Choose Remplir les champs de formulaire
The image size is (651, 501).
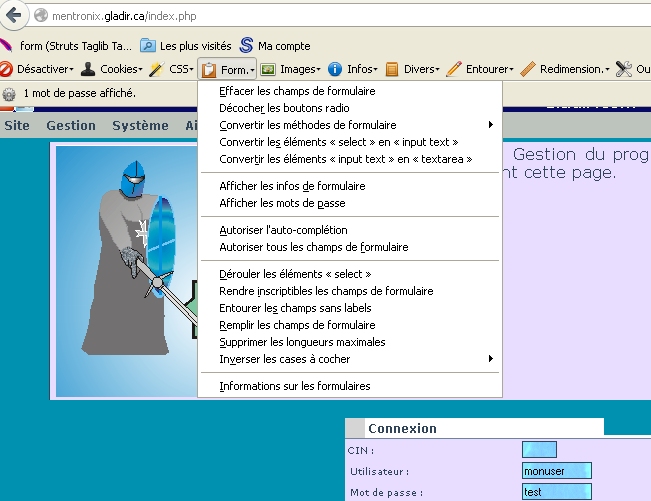(x=350, y=325)
